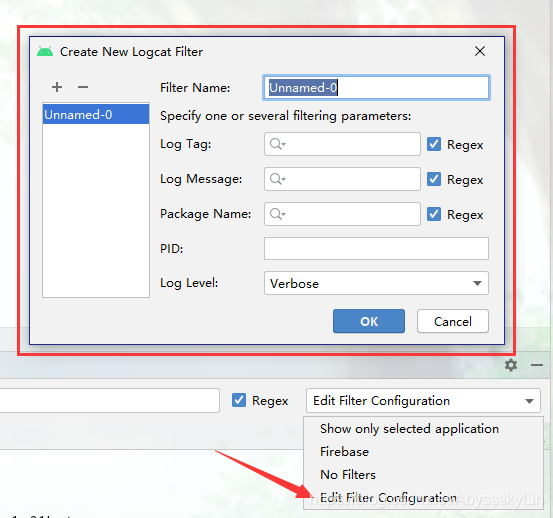Open Log Tag search history magnifier

(x=277, y=144)
